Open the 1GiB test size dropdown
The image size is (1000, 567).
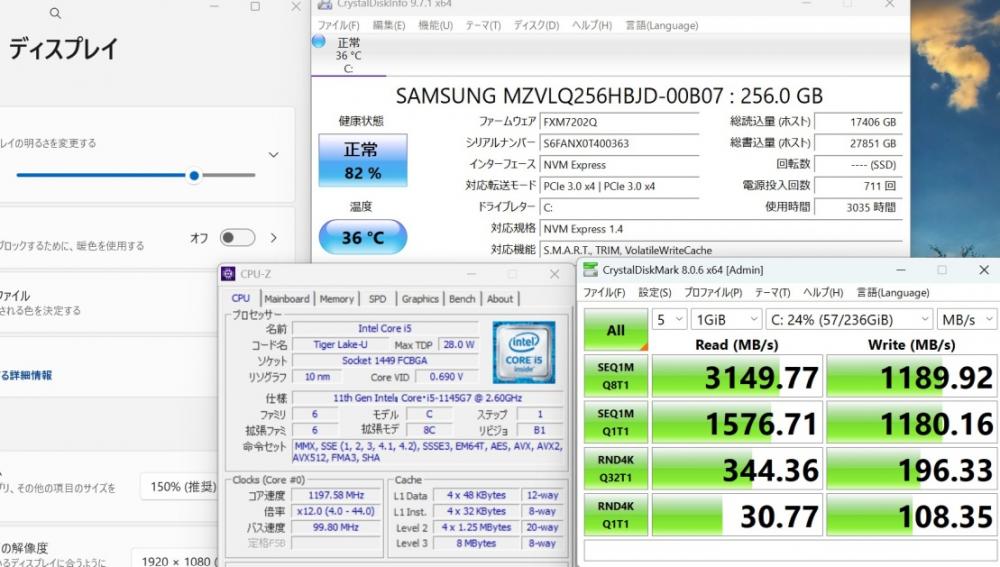(726, 320)
